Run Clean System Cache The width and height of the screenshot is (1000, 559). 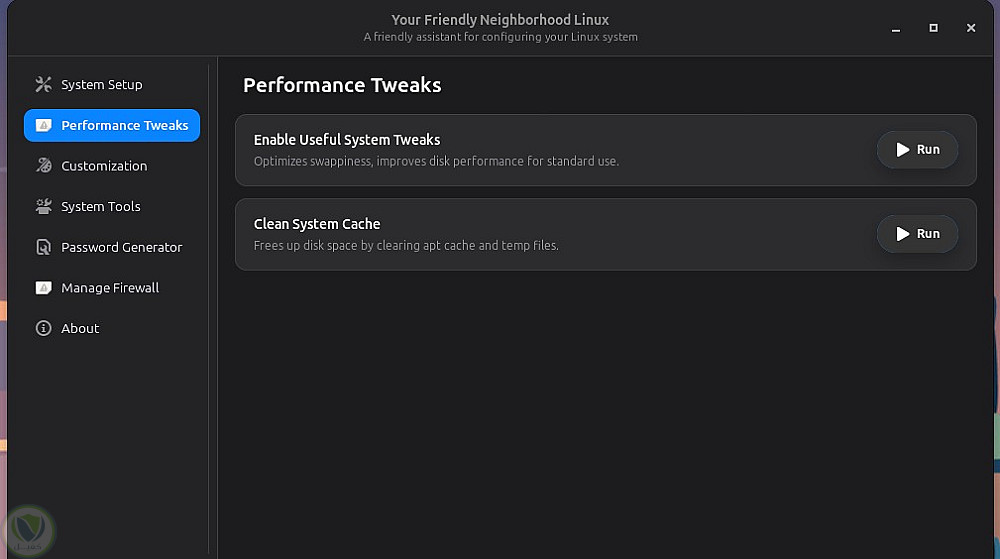tap(917, 234)
